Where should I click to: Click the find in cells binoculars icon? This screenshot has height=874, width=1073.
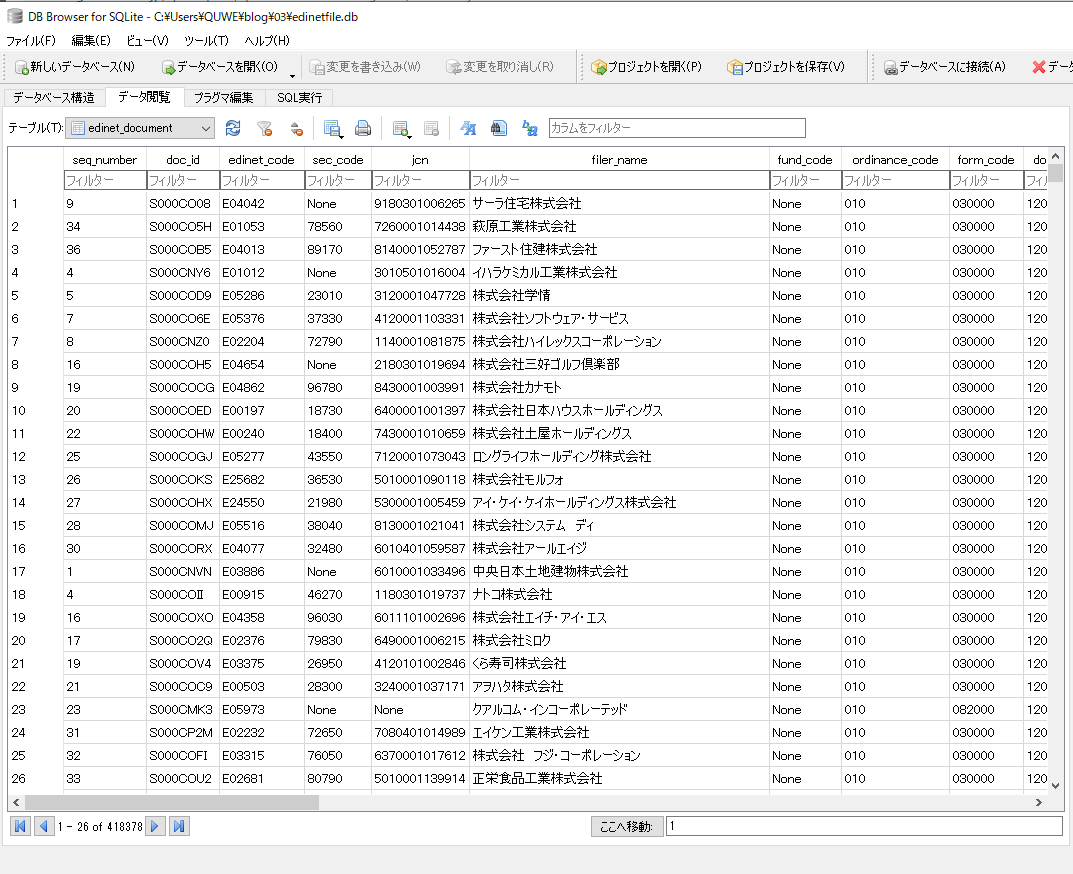[499, 128]
